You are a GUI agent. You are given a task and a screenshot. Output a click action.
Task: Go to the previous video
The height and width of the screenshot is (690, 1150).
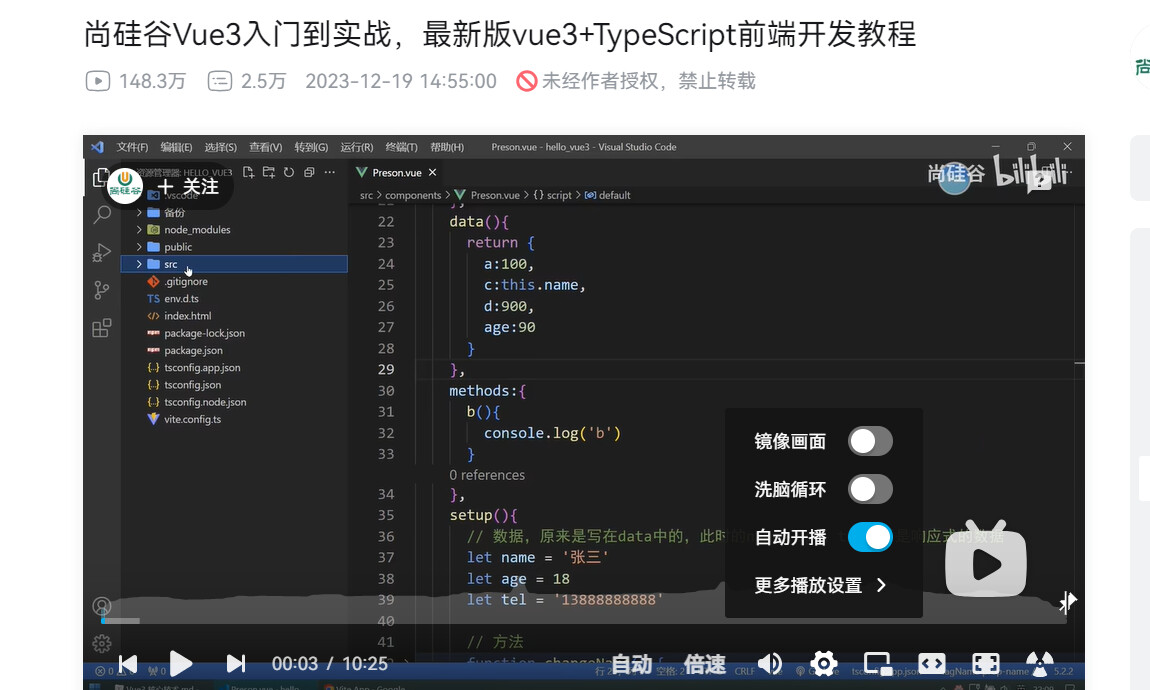pos(128,664)
